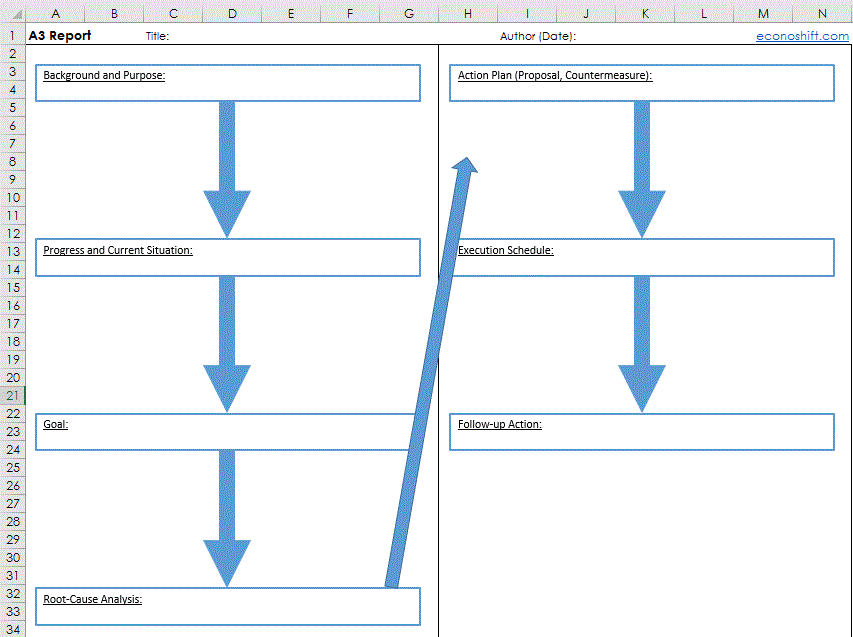Select column F header
Screen dimensions: 853x637
(350, 14)
